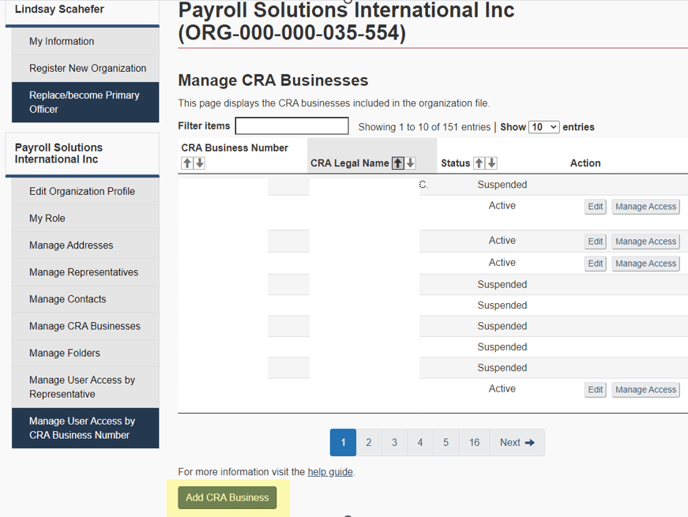688x517 pixels.
Task: Open the help guide link
Action: (330, 472)
